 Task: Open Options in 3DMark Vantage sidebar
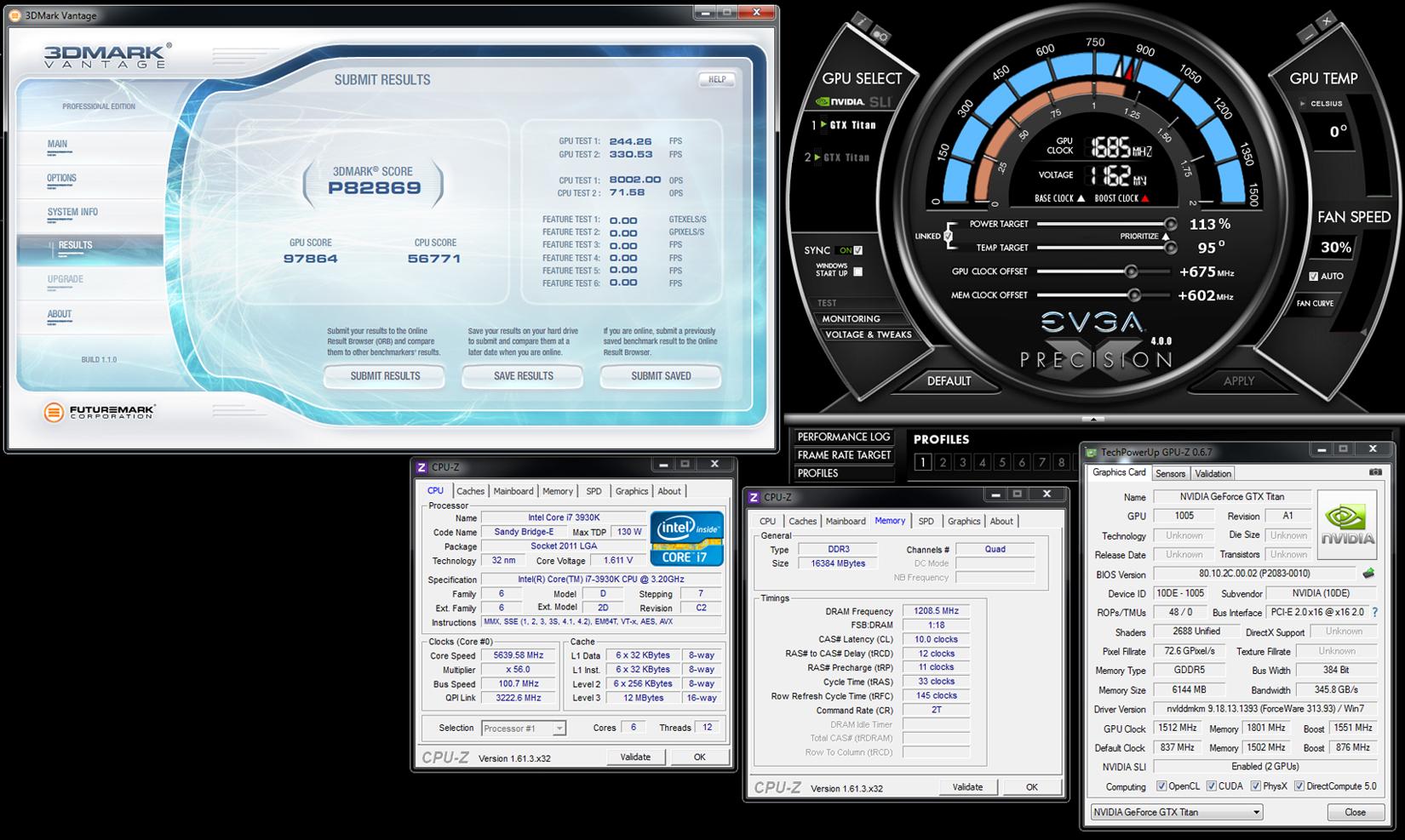[x=61, y=178]
